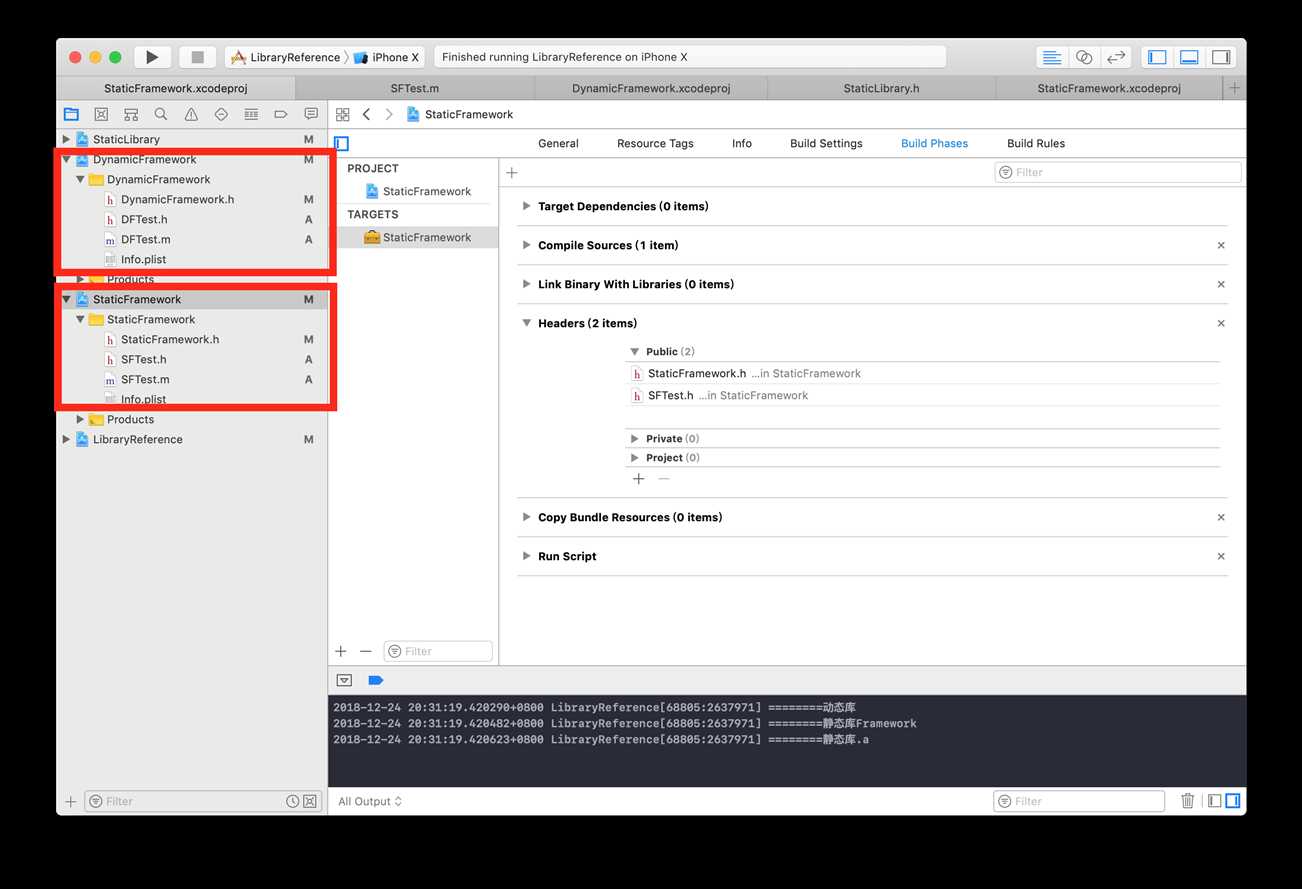
Task: Open the breakpoint navigator
Action: tap(281, 114)
